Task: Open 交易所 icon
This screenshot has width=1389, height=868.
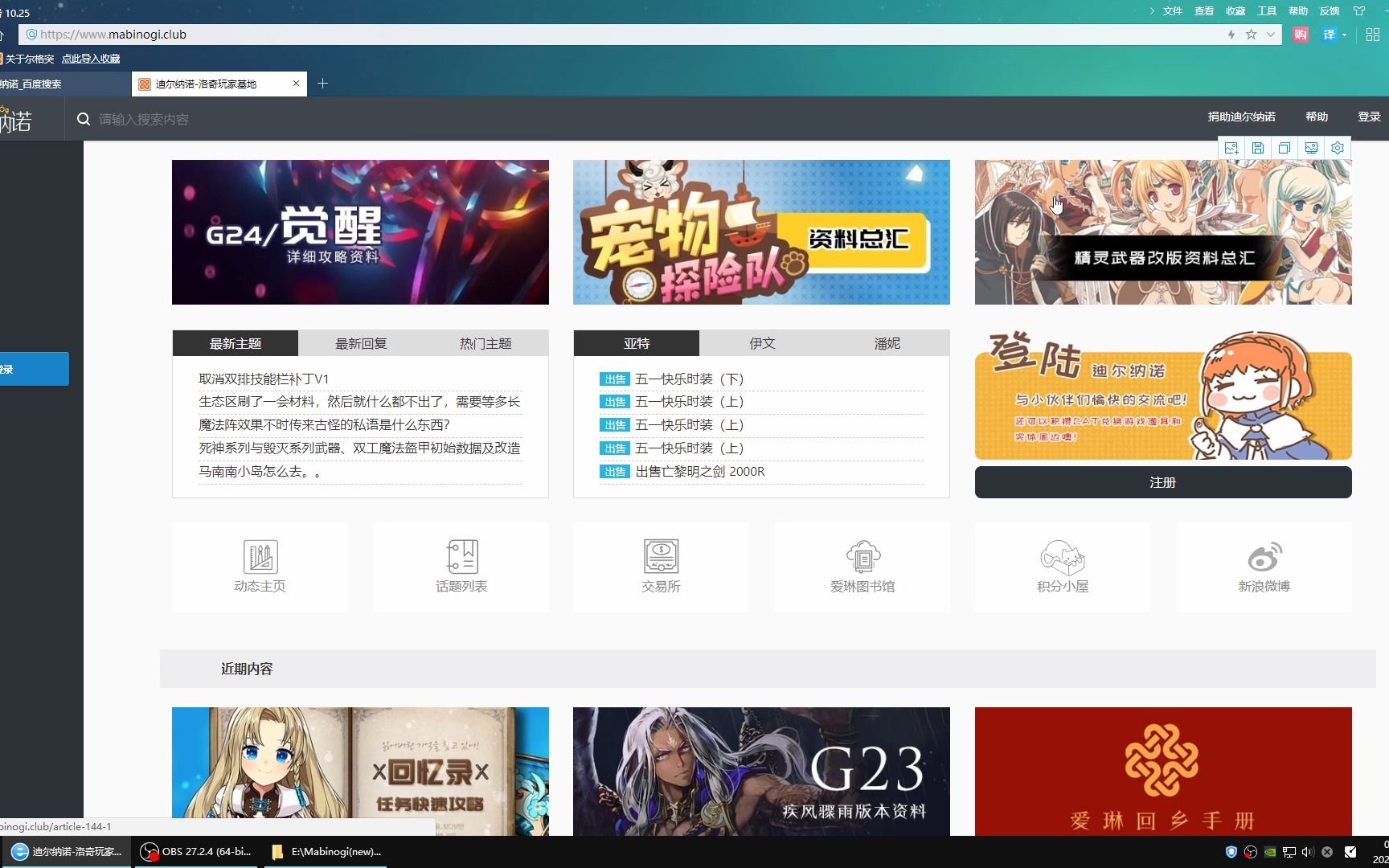Action: [x=661, y=567]
